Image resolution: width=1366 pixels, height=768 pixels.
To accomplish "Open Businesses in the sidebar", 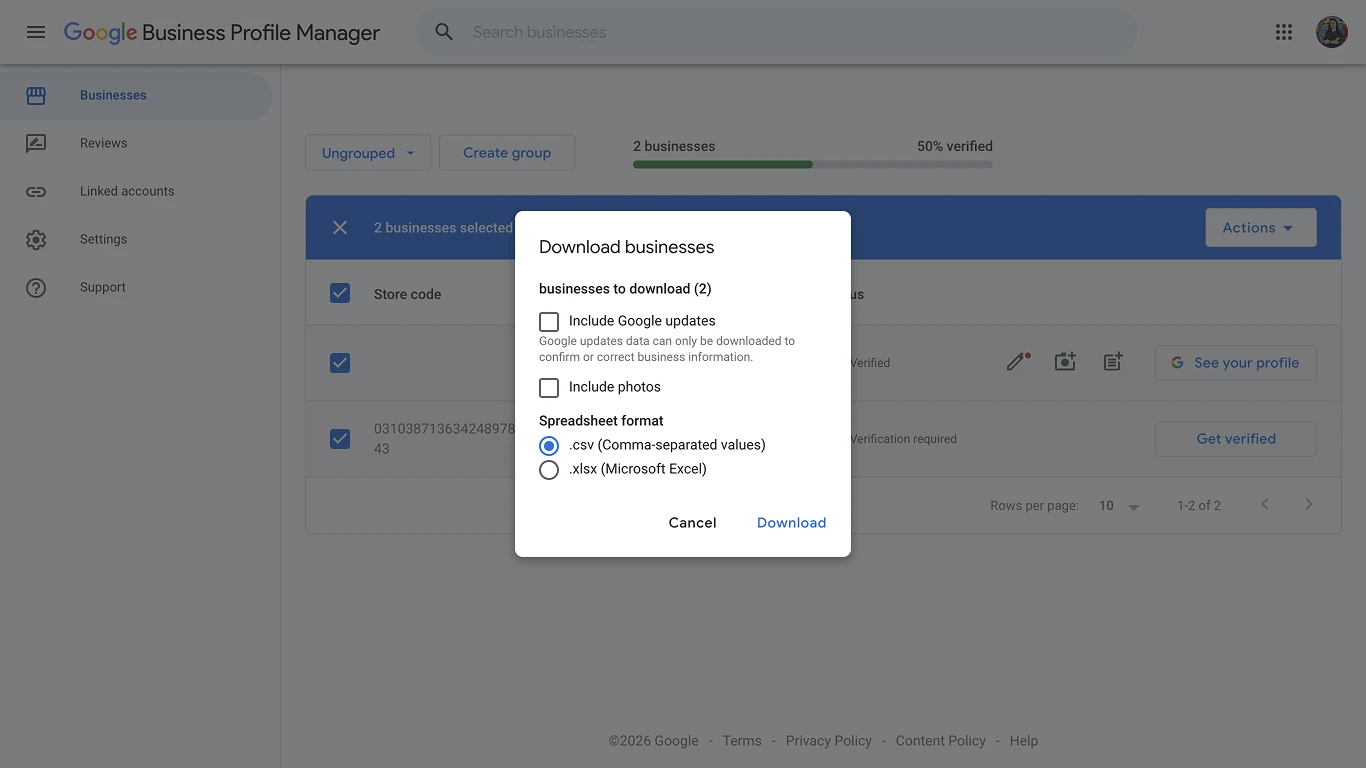I will 136,96.
